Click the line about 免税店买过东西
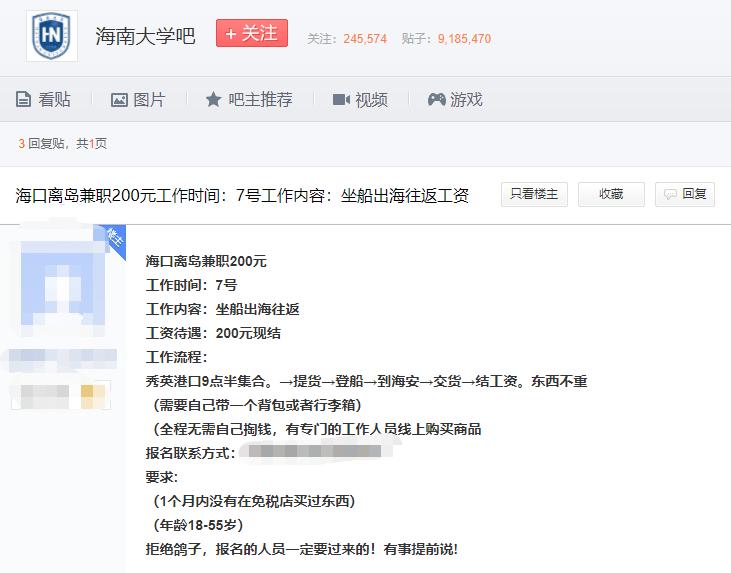The height and width of the screenshot is (573, 731). (x=254, y=501)
